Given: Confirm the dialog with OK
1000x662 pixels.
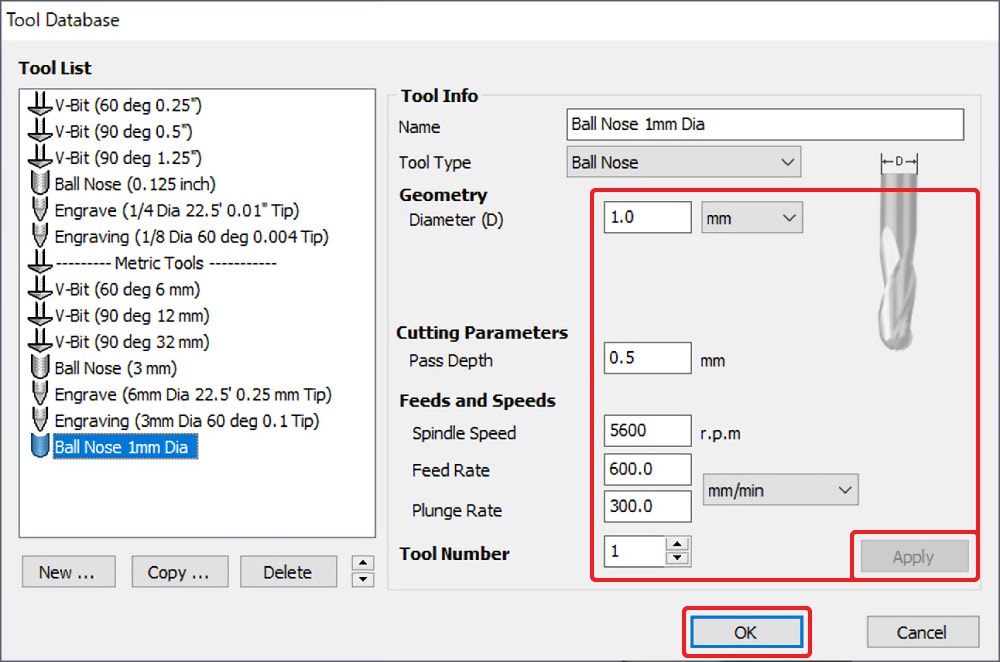Looking at the screenshot, I should tap(745, 632).
